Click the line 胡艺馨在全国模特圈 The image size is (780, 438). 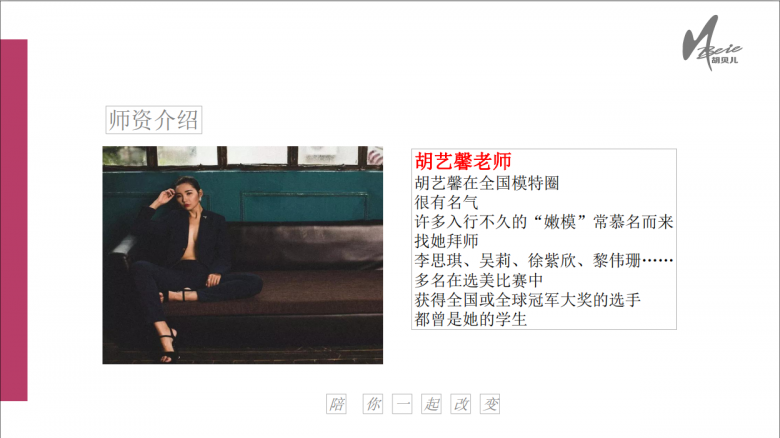(487, 183)
